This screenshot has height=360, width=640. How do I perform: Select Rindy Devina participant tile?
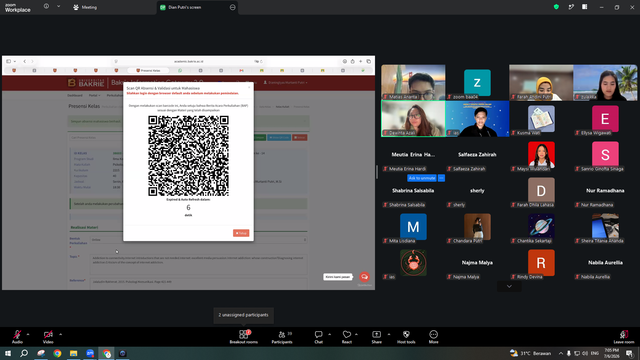point(541,262)
